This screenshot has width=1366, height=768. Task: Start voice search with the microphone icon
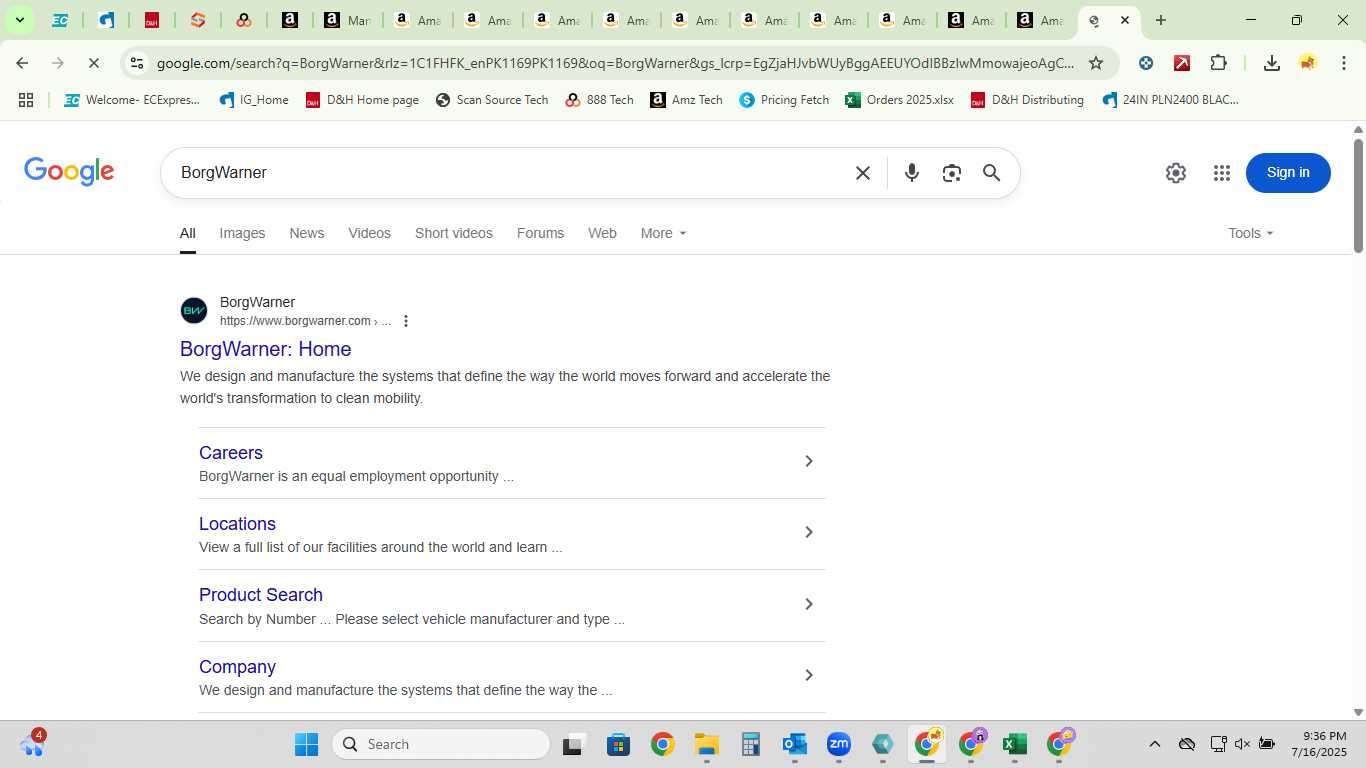(x=911, y=173)
